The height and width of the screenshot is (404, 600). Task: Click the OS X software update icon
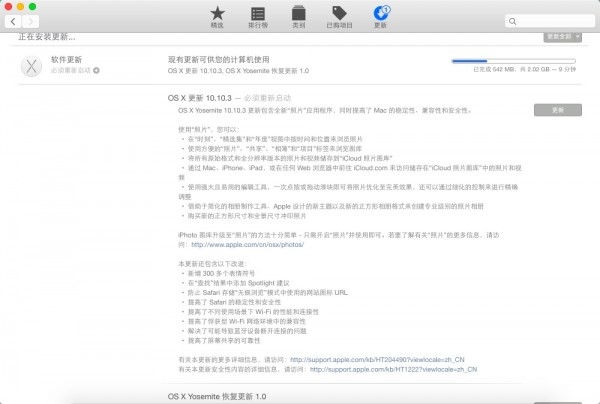pos(31,66)
